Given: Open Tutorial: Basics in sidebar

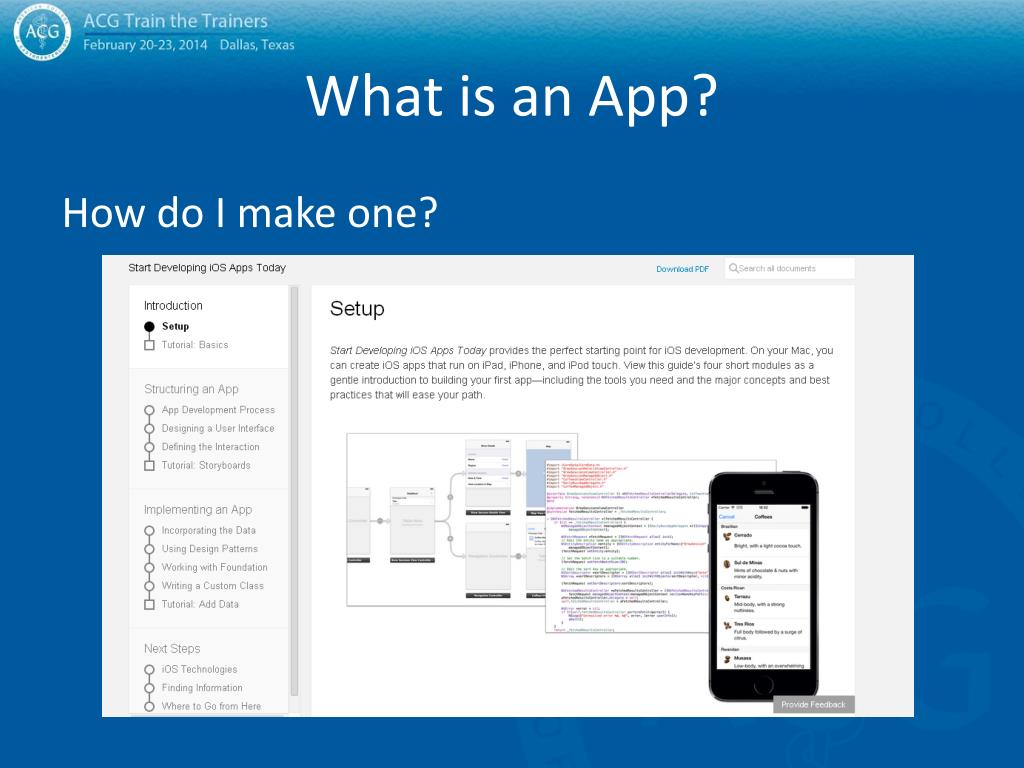Looking at the screenshot, I should click(195, 345).
